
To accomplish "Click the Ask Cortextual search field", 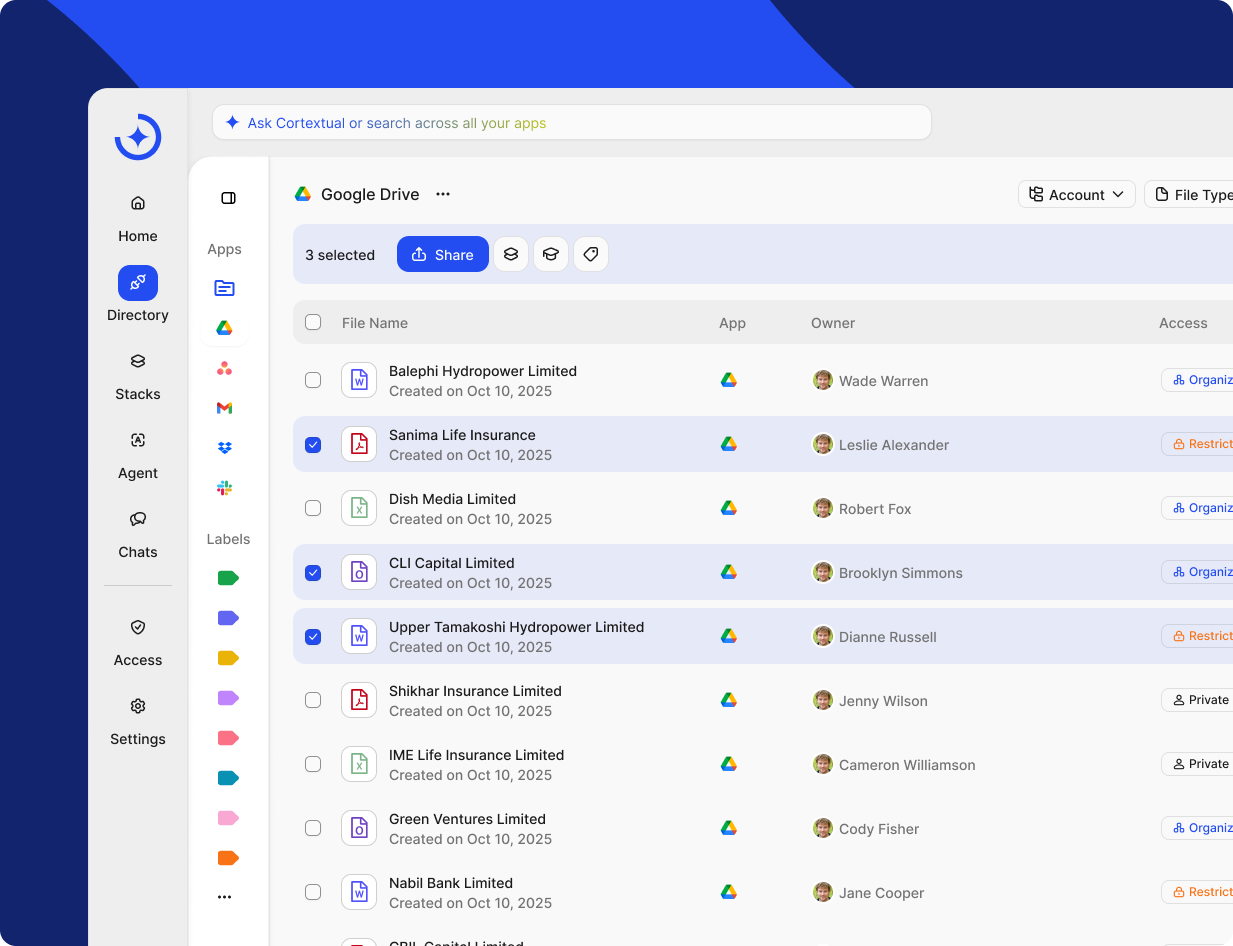I will point(572,123).
